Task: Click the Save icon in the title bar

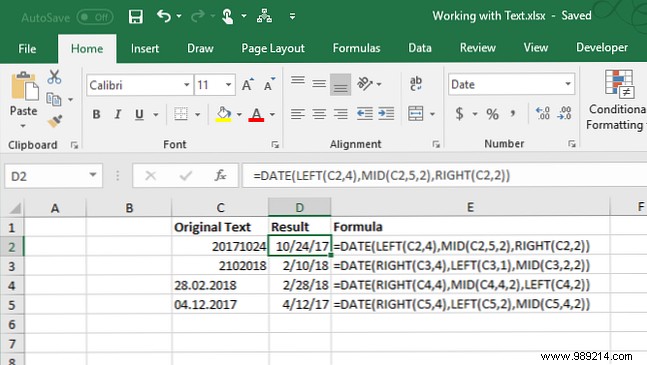Action: tap(135, 16)
